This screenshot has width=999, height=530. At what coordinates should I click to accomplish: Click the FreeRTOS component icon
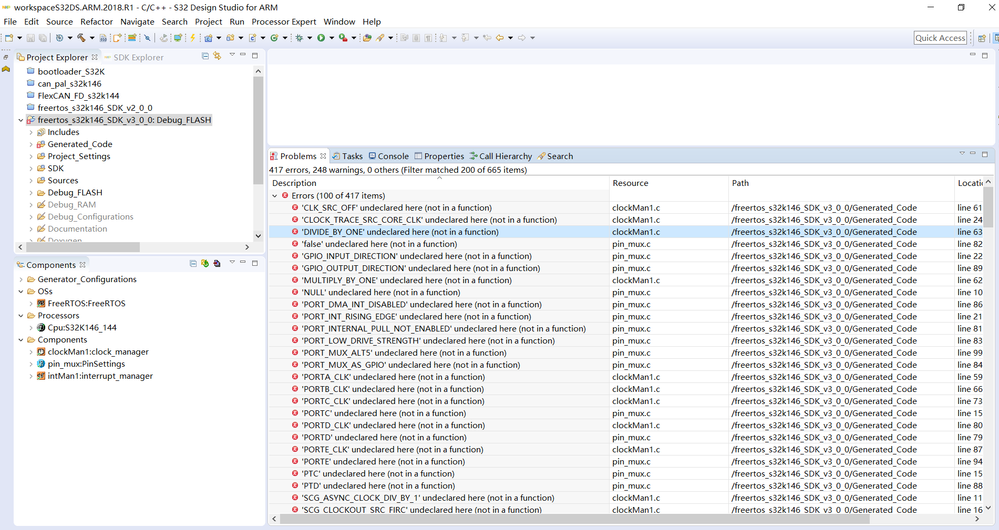(41, 303)
